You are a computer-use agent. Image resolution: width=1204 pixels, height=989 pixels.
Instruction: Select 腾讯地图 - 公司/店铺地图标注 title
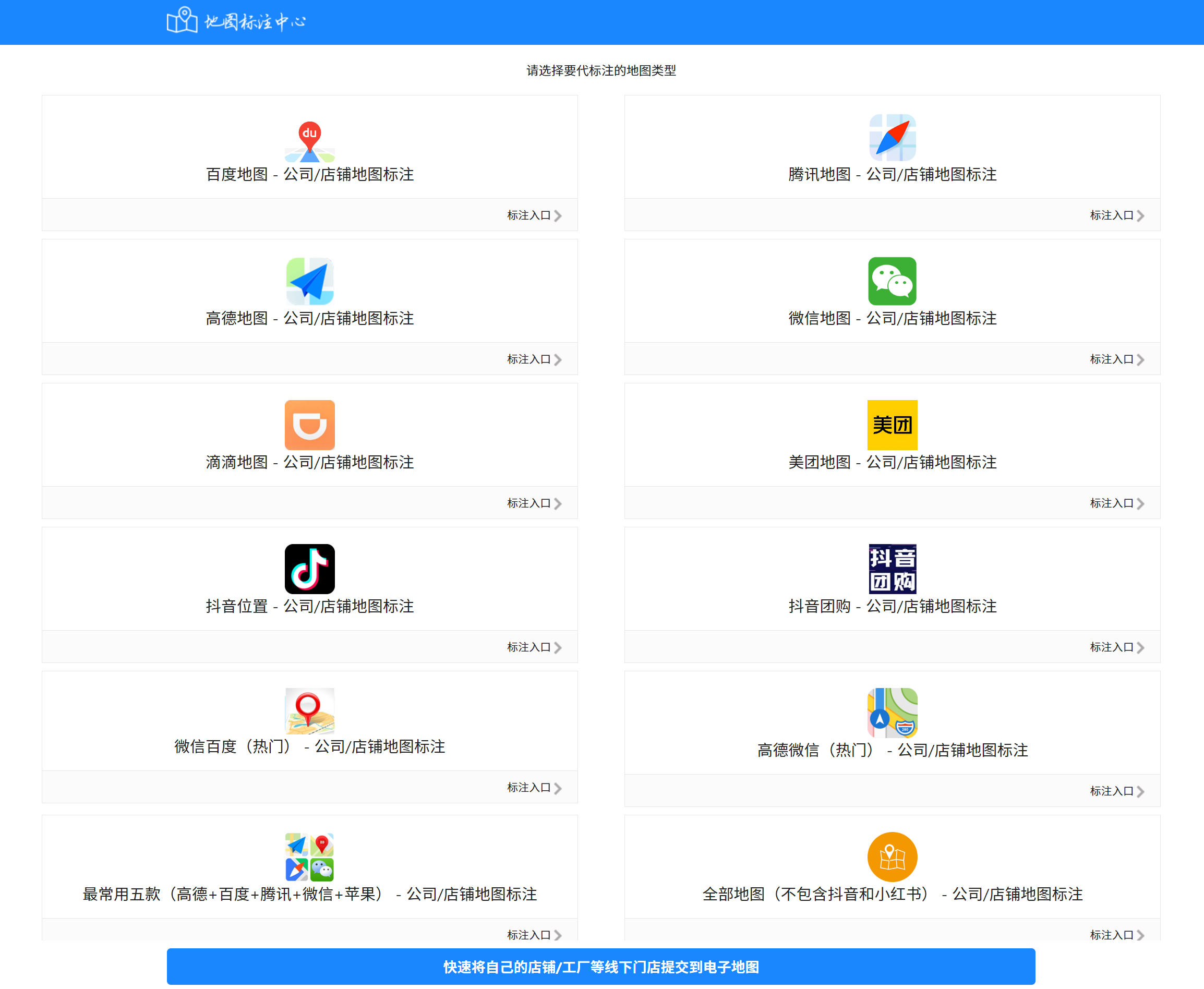[x=893, y=174]
